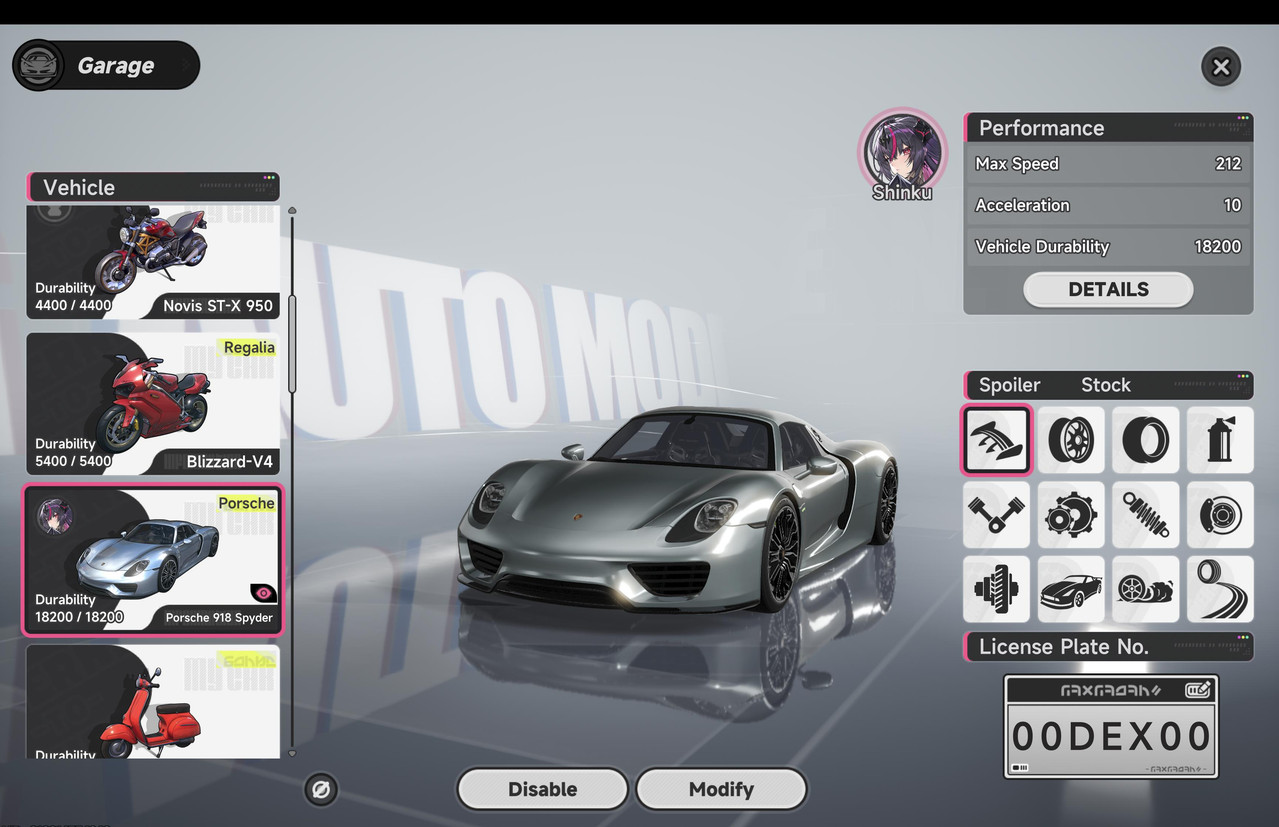This screenshot has width=1279, height=827.
Task: Click the Performance panel header
Action: (x=1108, y=127)
